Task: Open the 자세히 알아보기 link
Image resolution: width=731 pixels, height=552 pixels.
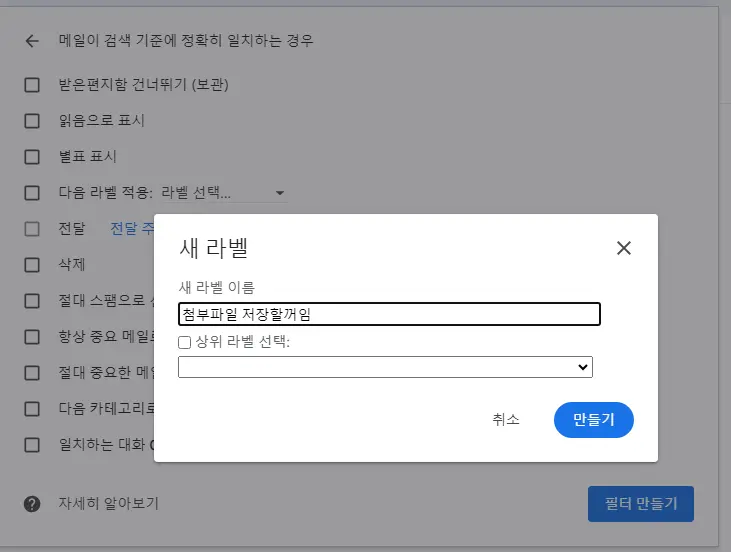Action: (x=108, y=503)
